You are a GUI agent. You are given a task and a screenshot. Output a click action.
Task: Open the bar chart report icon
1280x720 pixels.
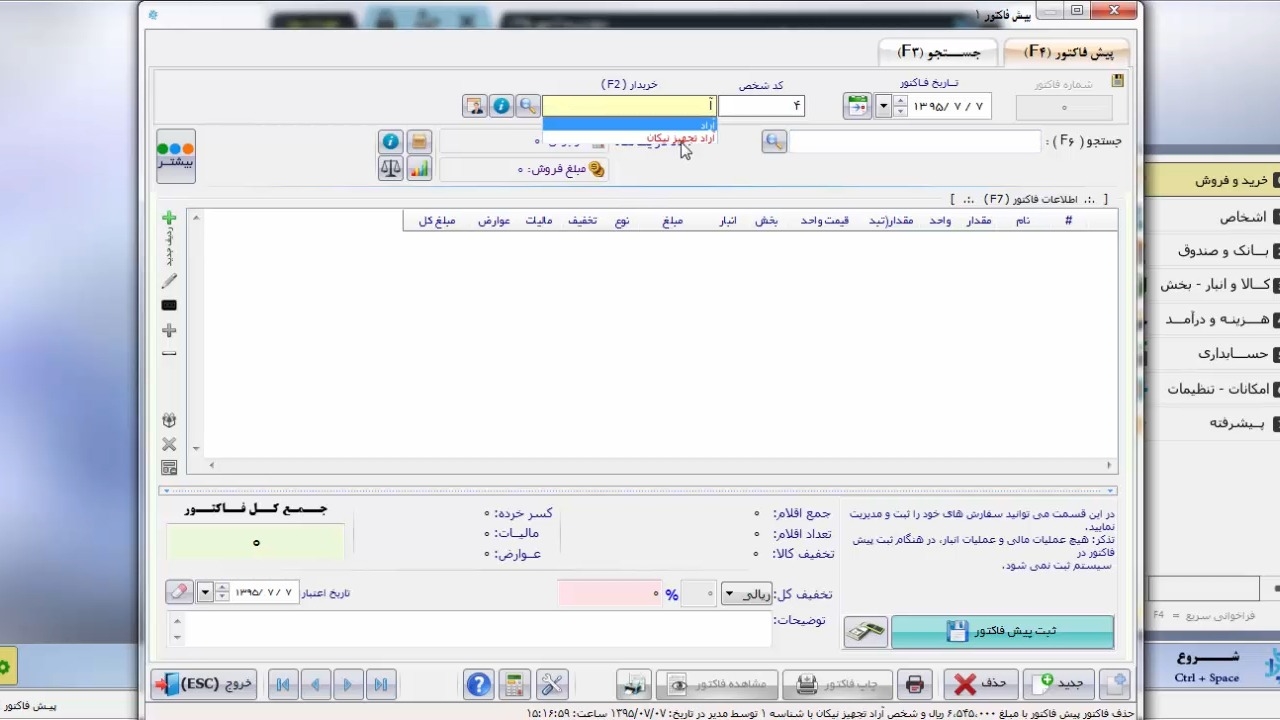point(418,169)
